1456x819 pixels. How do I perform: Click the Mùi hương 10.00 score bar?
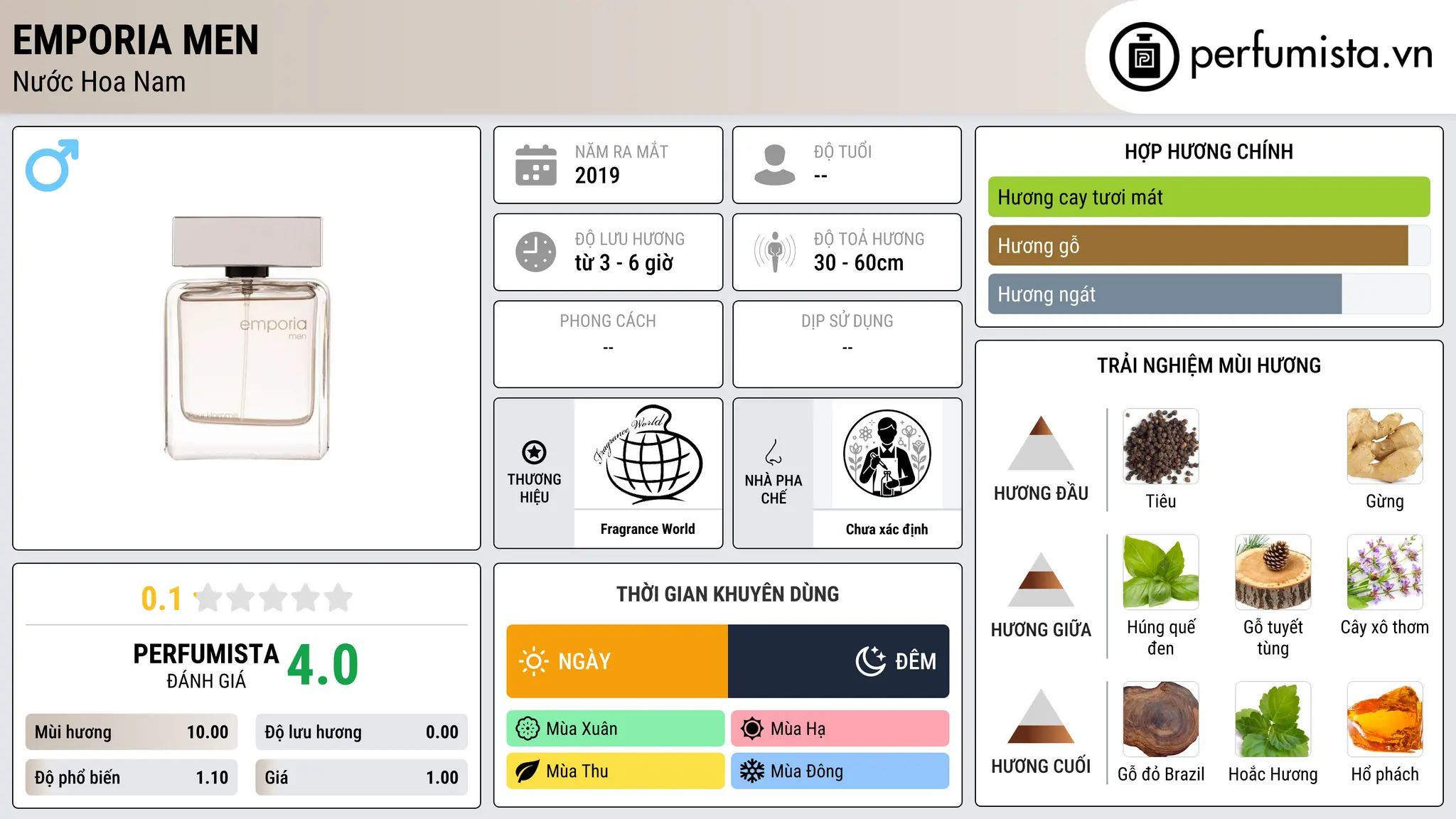pos(132,732)
